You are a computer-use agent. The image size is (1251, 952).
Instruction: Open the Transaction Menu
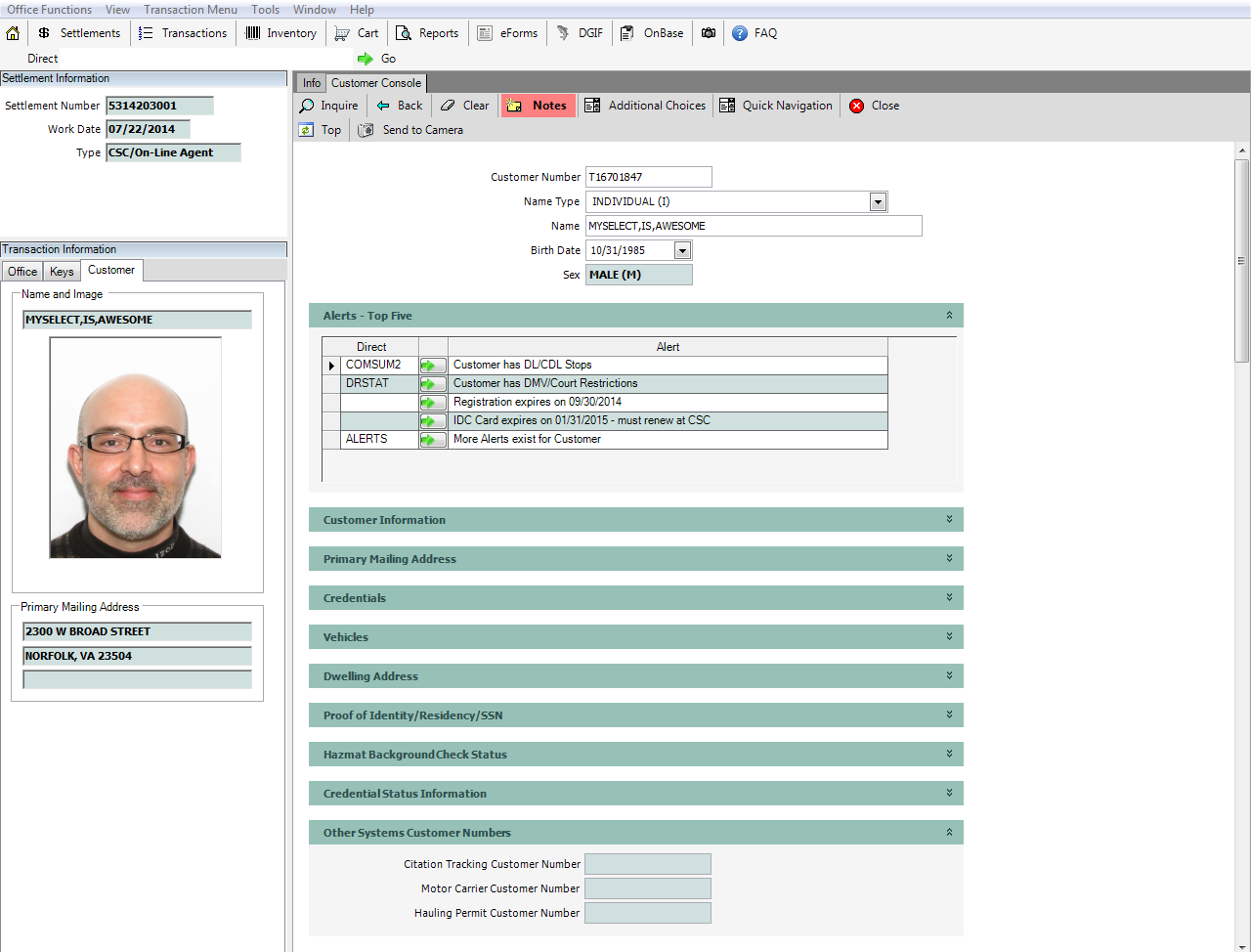click(x=190, y=9)
